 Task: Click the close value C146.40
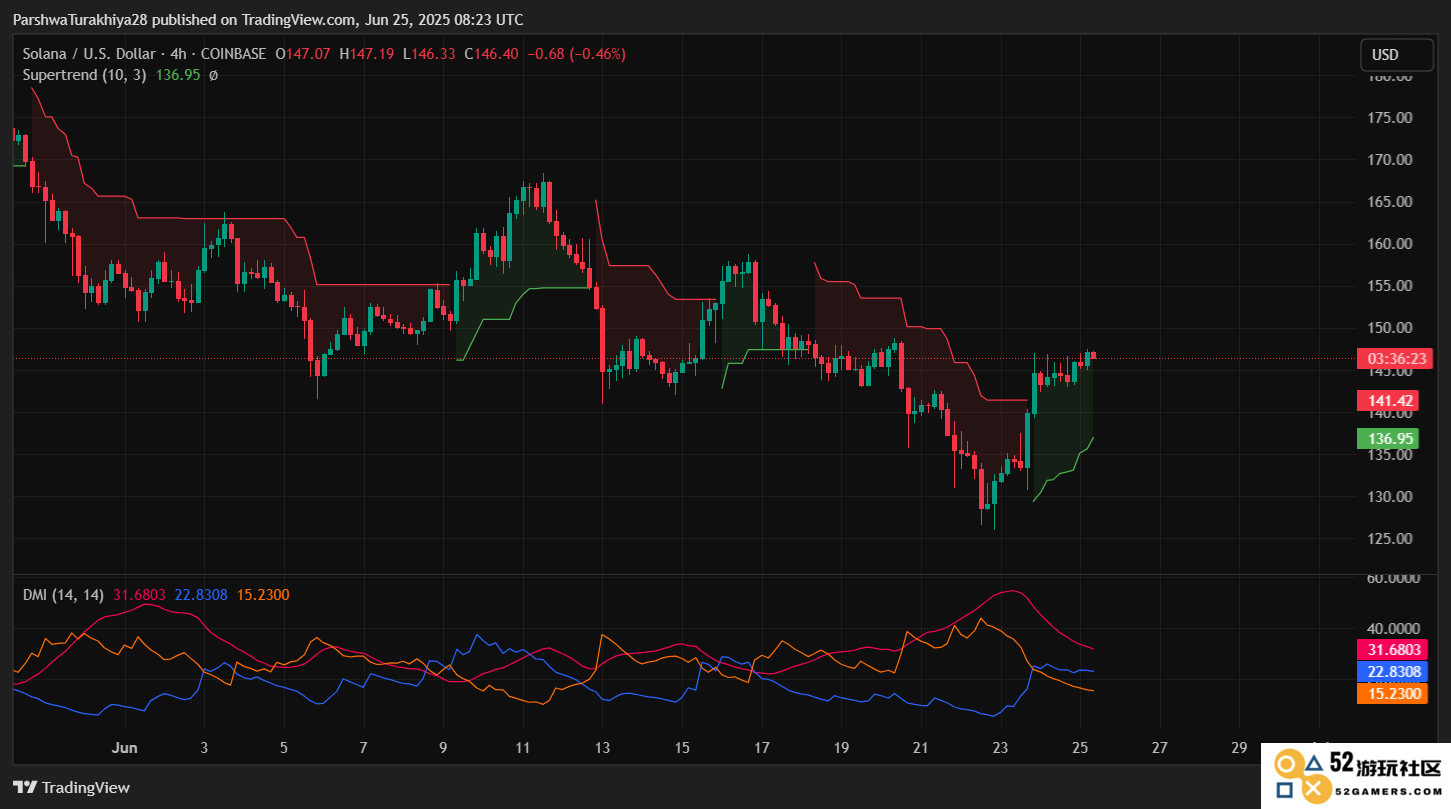(491, 54)
